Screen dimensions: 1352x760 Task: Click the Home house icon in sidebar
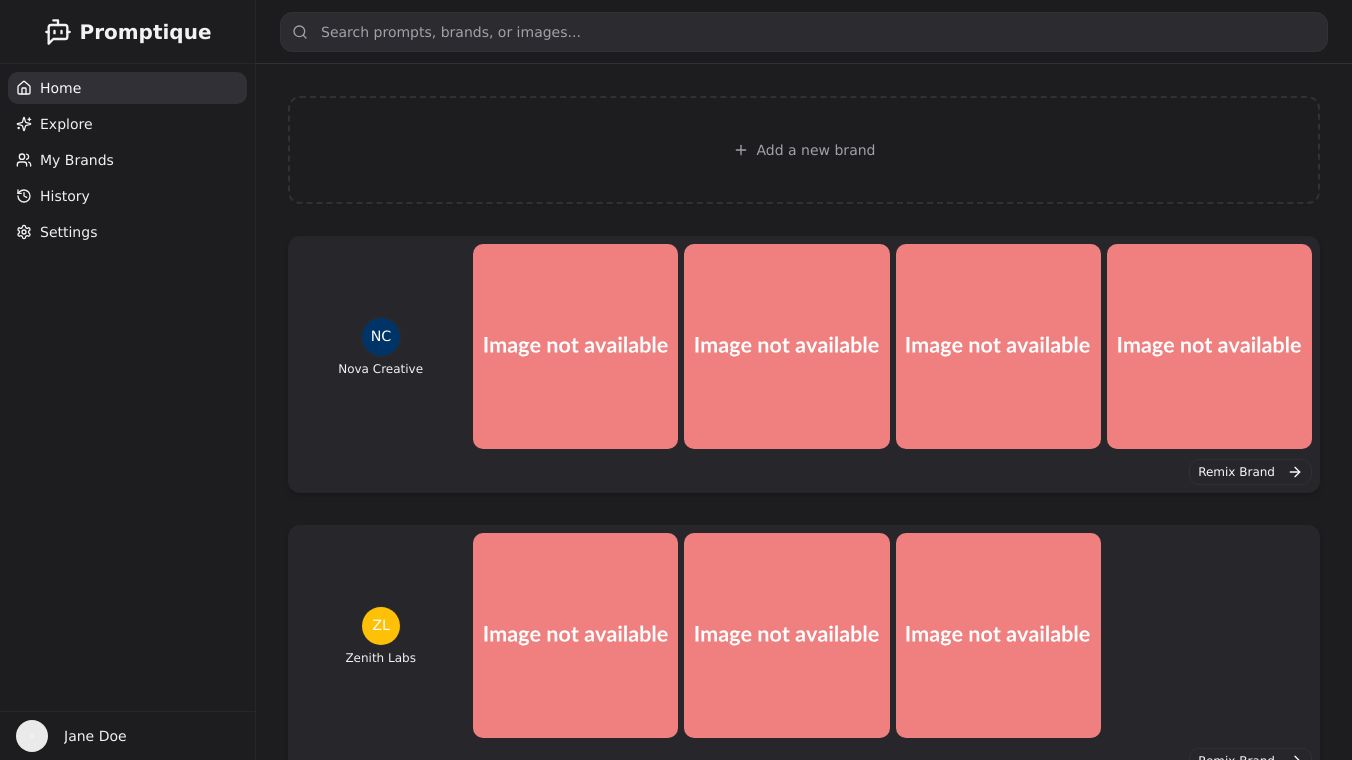(24, 88)
